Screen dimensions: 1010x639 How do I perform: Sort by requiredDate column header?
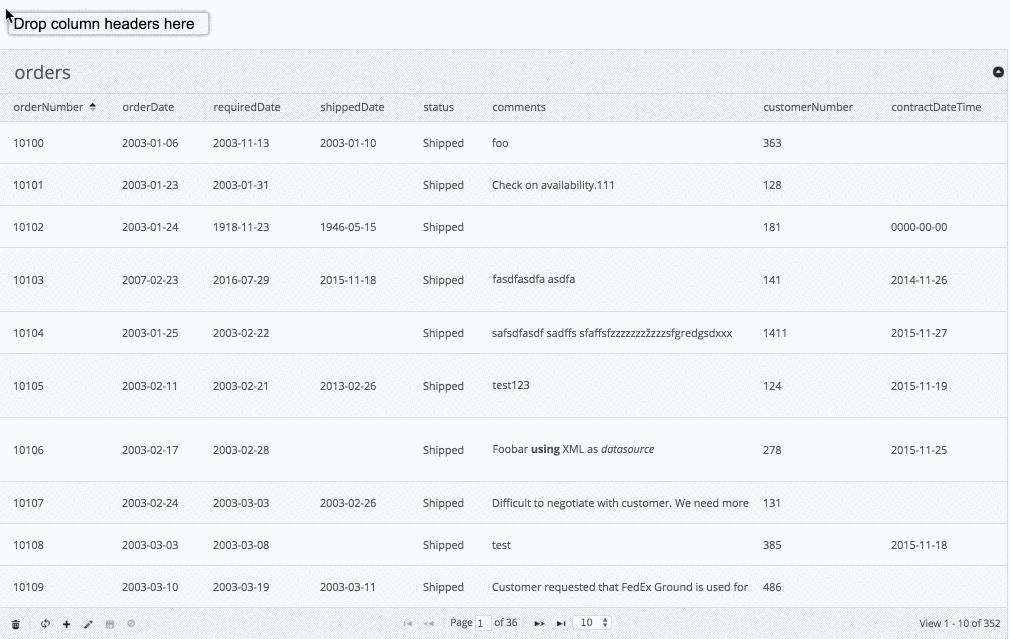[x=247, y=107]
